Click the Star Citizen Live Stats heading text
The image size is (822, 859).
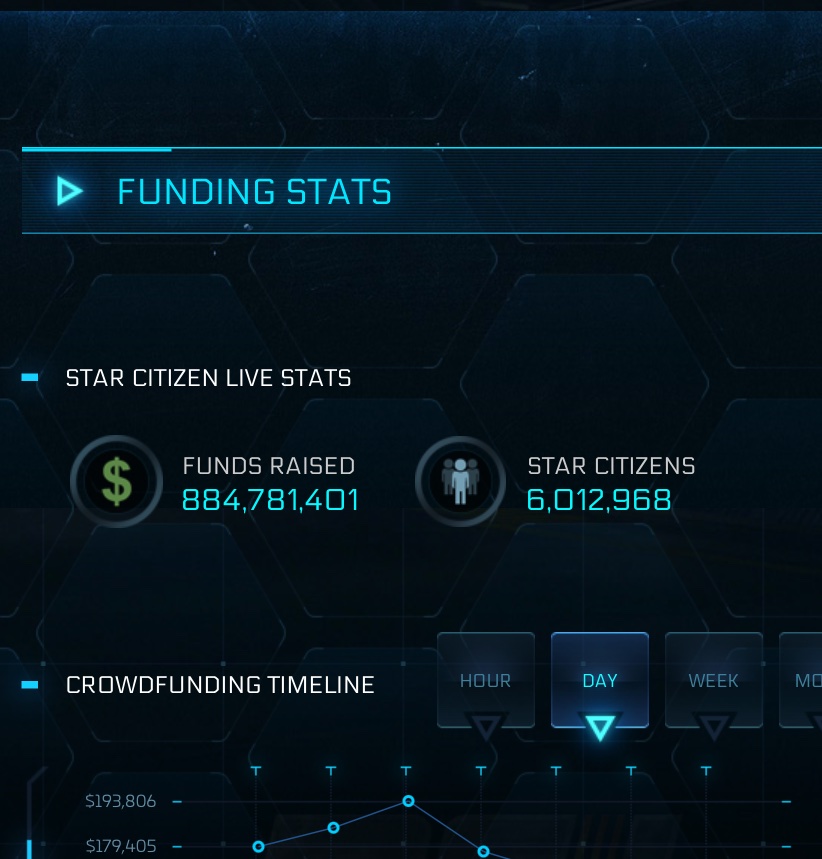[x=208, y=378]
